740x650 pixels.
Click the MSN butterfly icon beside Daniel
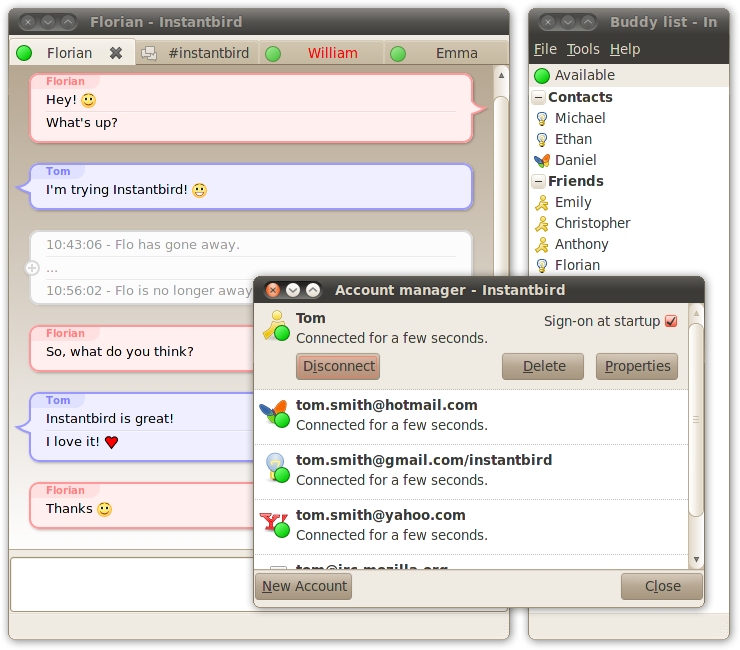541,160
